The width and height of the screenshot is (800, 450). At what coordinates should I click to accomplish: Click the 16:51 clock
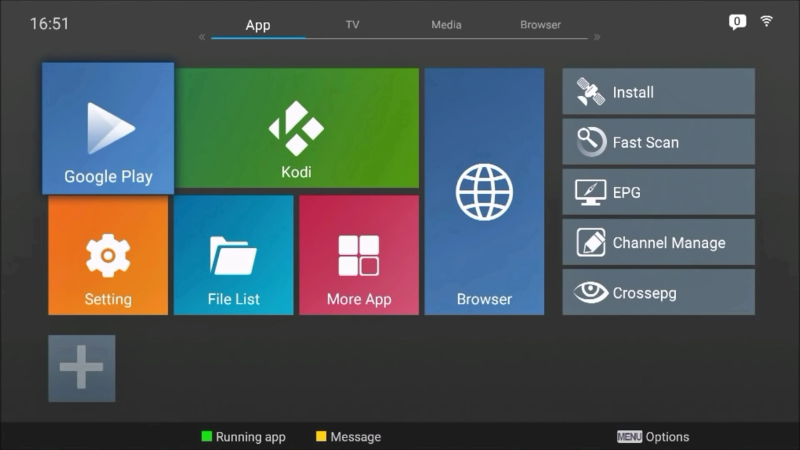click(49, 23)
